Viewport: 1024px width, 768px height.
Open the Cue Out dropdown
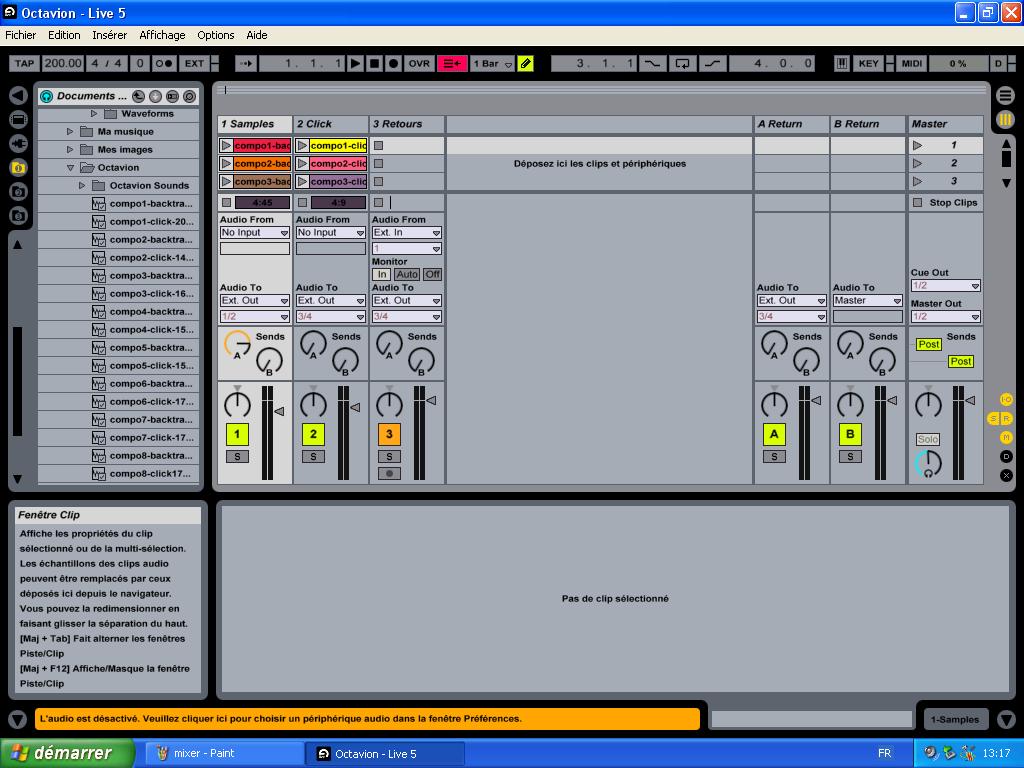pos(946,285)
